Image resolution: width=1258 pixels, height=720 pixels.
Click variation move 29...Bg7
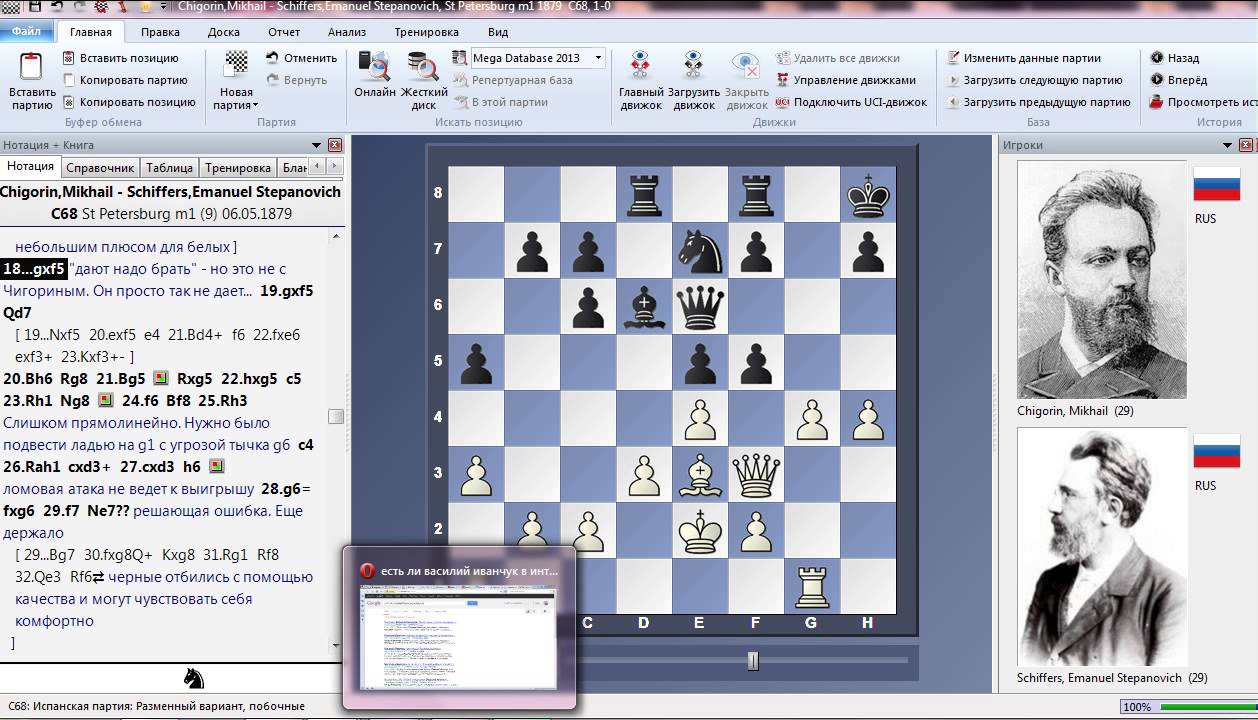coord(51,555)
